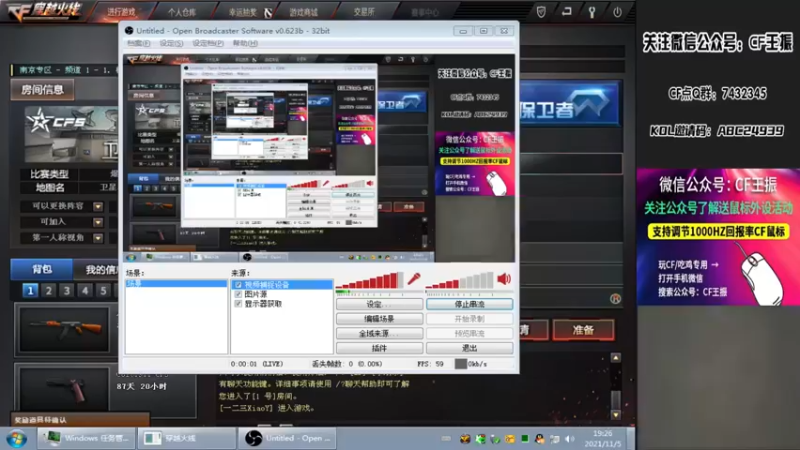Mute desktop audio via the speaker icon

504,279
